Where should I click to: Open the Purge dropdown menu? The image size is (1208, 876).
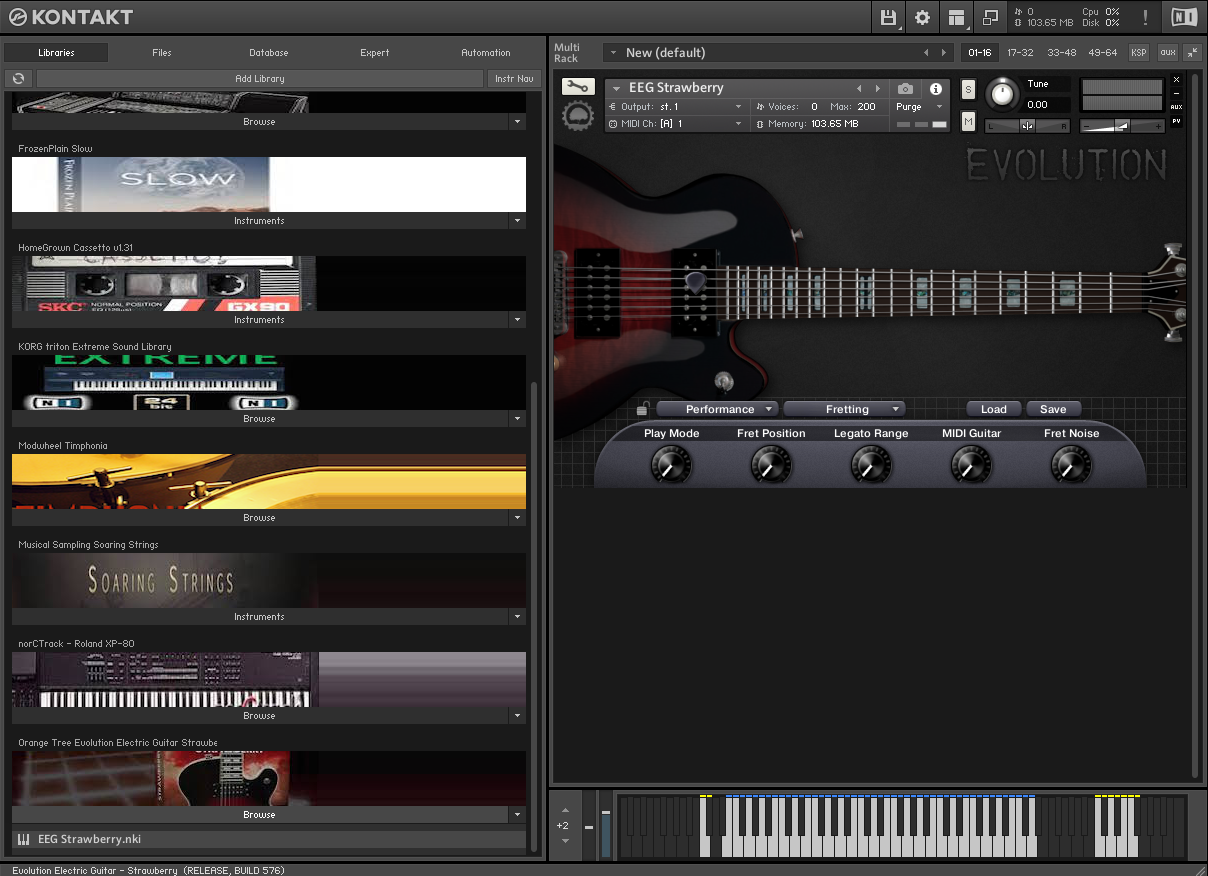918,106
